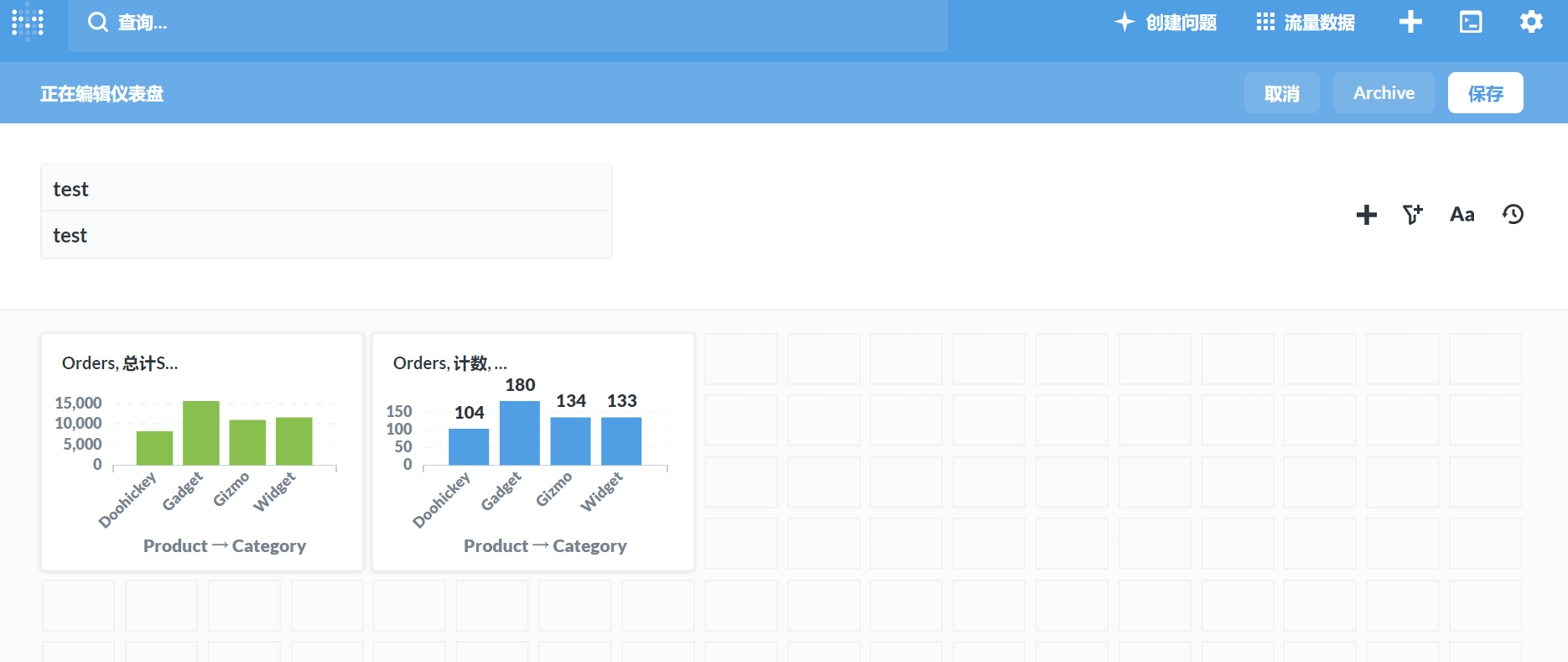The width and height of the screenshot is (1568, 662).
Task: Click the green Widget bar
Action: point(293,441)
